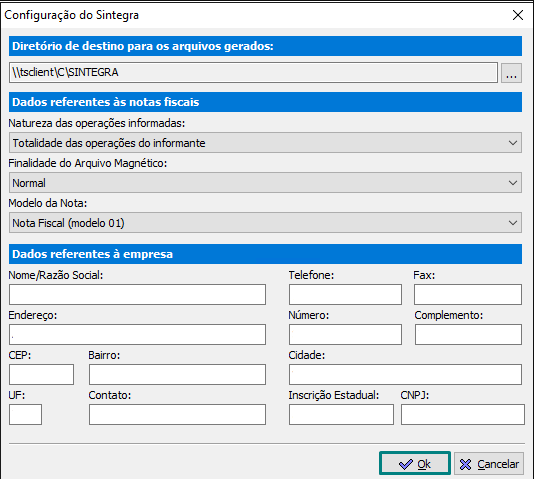
Task: Select the Complemento field
Action: pos(468,334)
